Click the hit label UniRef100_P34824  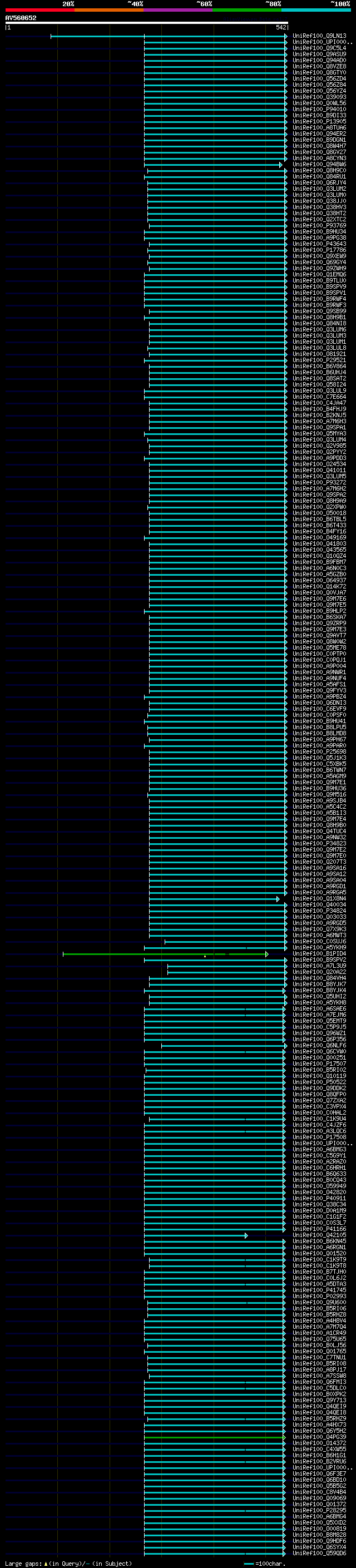(x=319, y=911)
